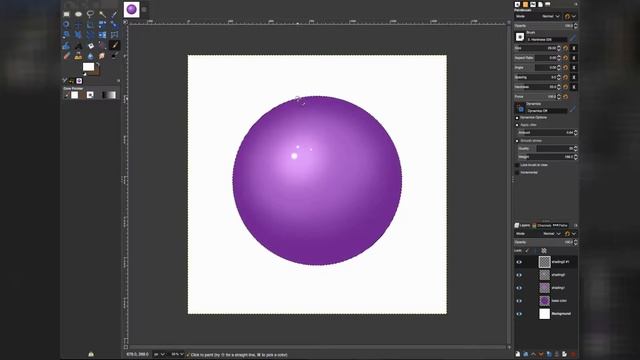
Task: Click the brush preview thumbnail
Action: pos(520,37)
